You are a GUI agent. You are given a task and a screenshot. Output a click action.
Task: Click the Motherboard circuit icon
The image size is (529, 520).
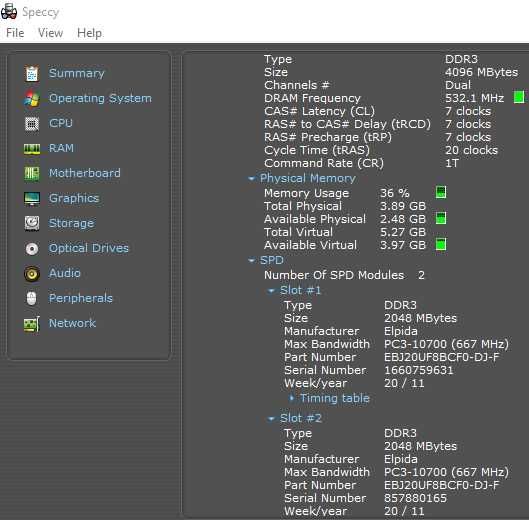32,173
